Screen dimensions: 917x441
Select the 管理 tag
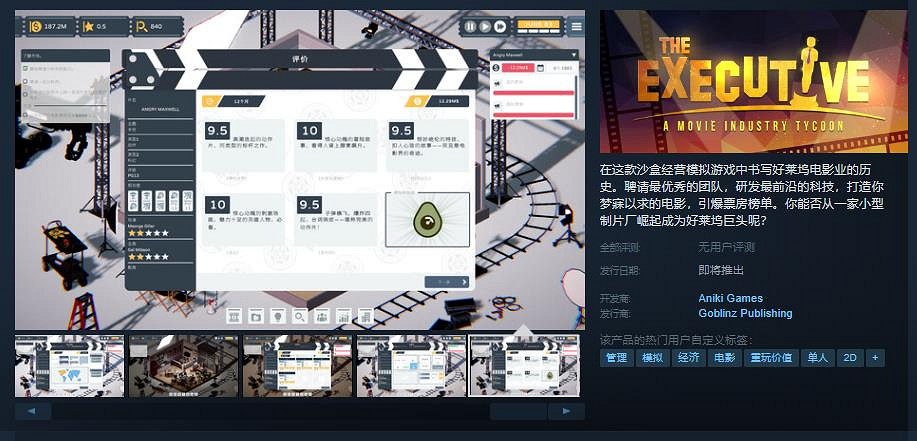pyautogui.click(x=616, y=358)
